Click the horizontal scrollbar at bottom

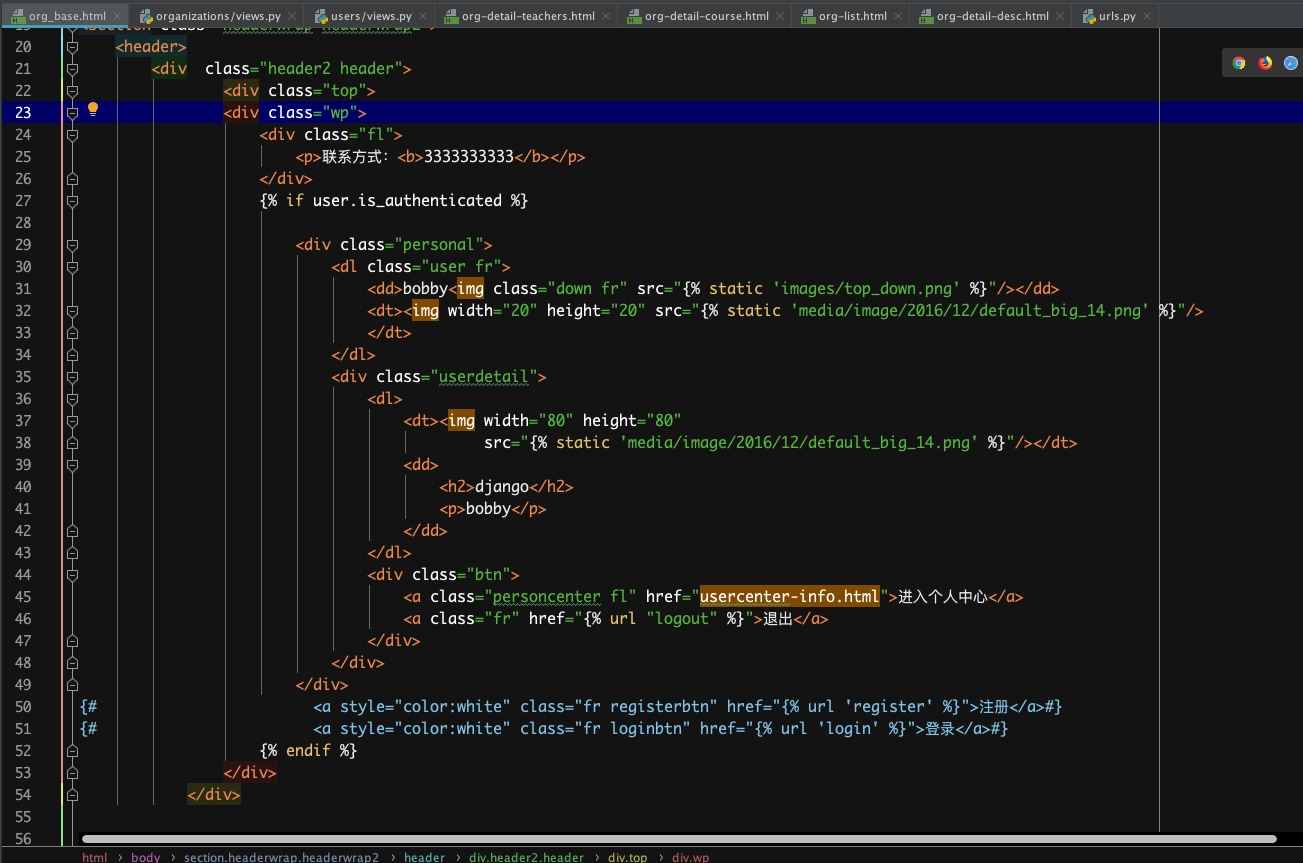pyautogui.click(x=678, y=839)
